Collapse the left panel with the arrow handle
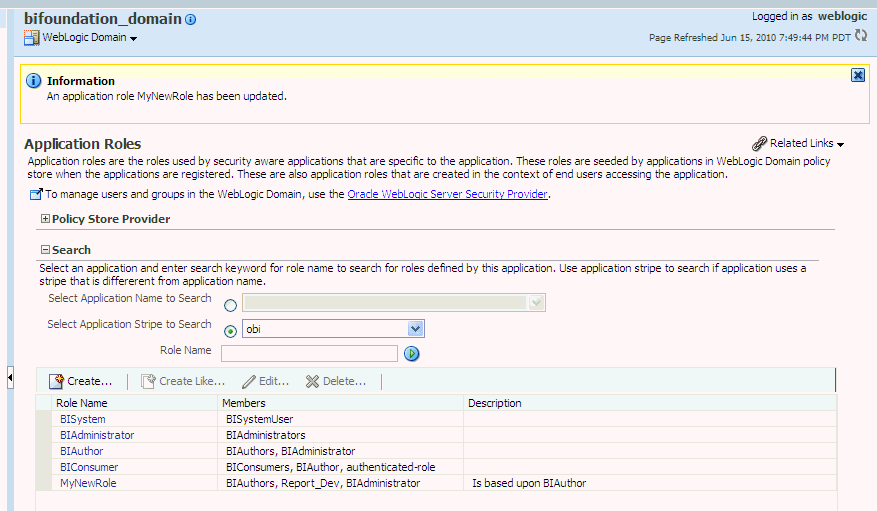The height and width of the screenshot is (511, 877). (x=10, y=378)
